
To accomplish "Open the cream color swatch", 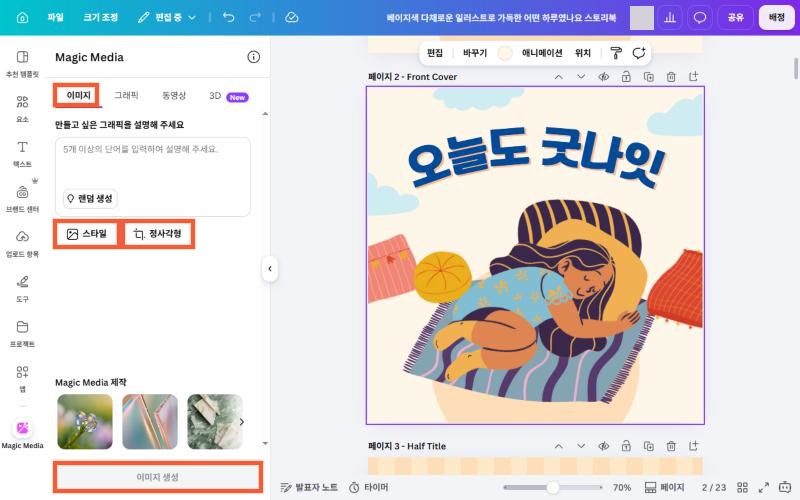I will coord(505,53).
